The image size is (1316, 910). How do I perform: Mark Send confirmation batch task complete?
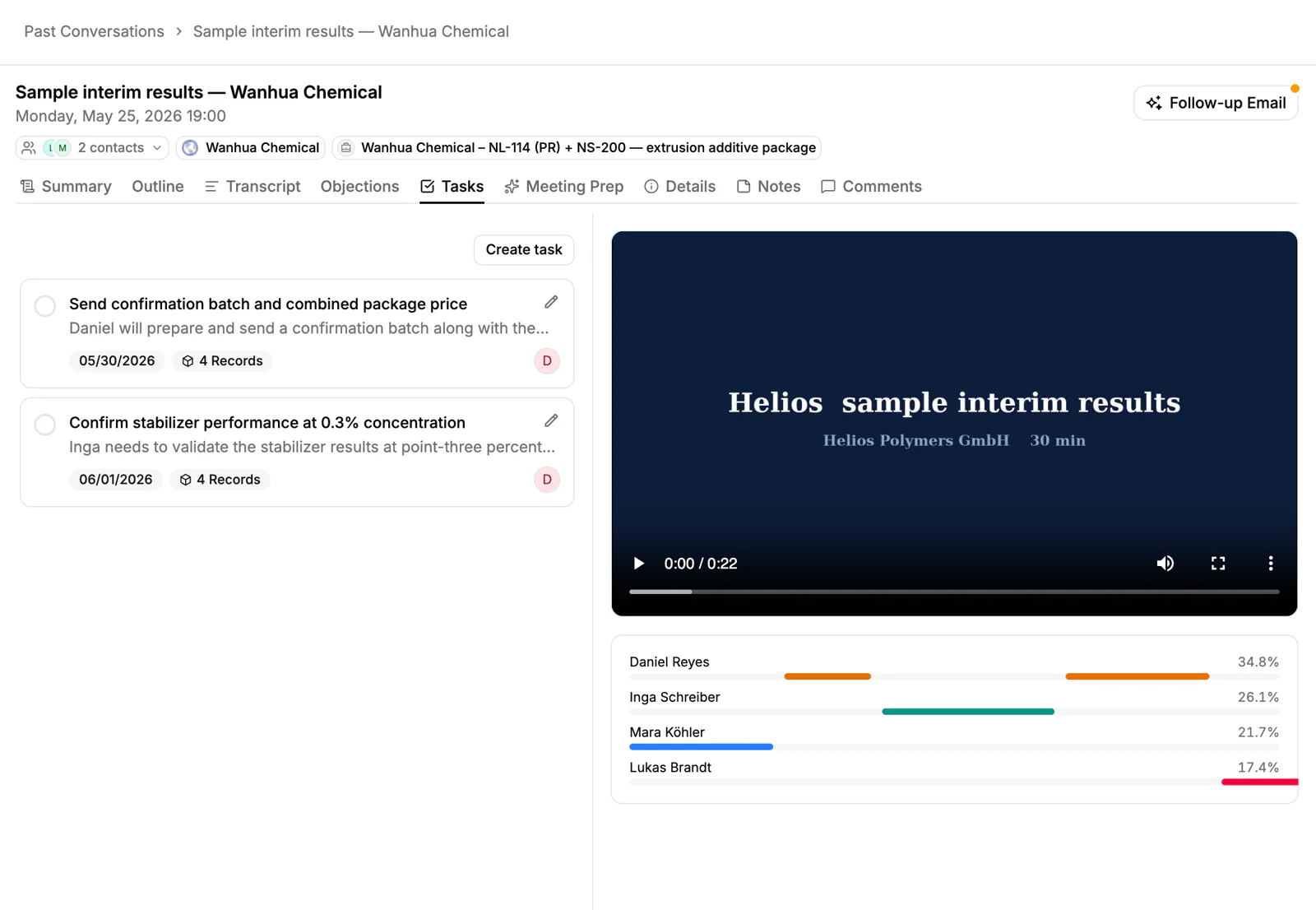point(45,306)
